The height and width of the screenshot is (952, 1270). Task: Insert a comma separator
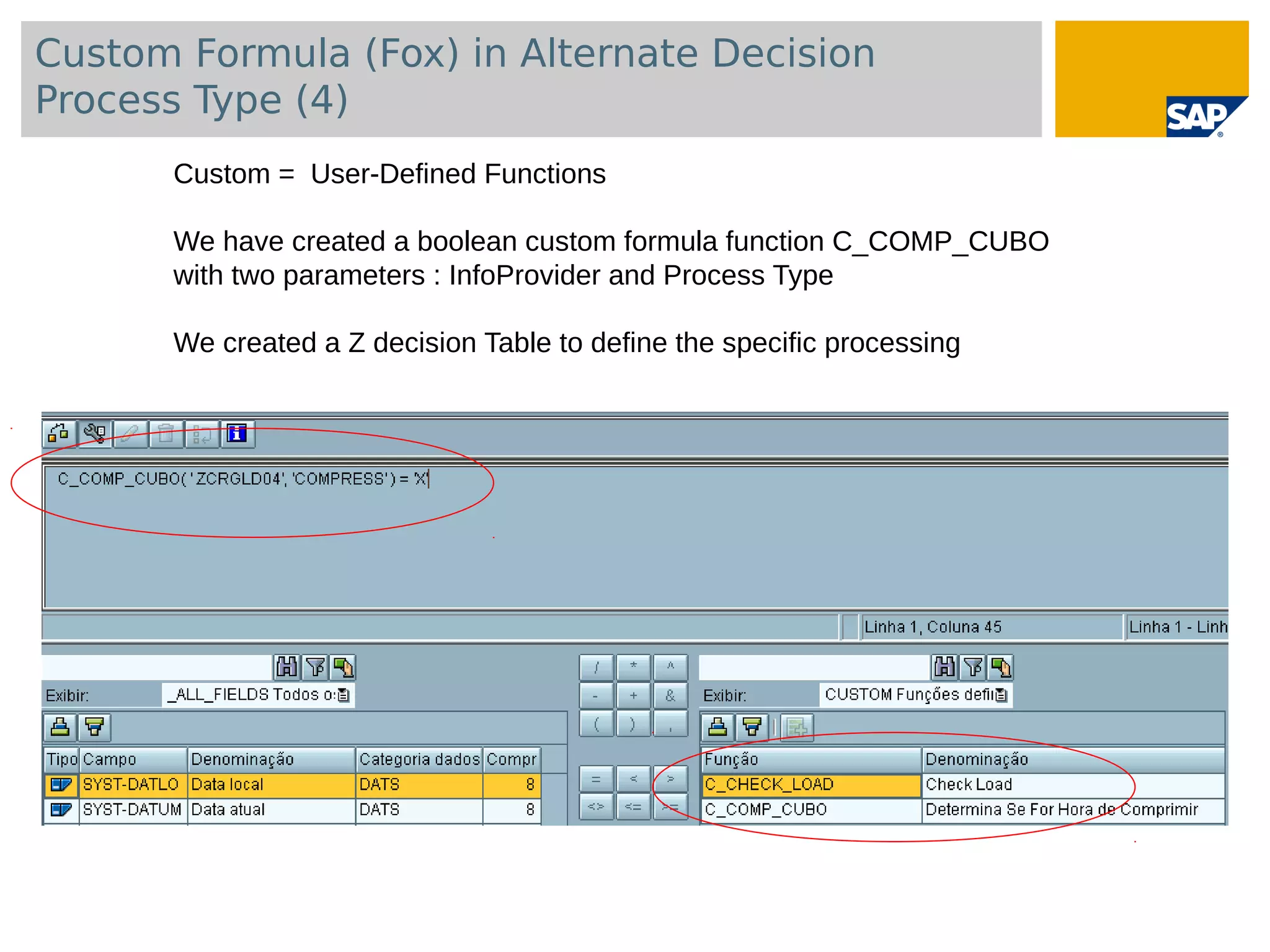(670, 724)
